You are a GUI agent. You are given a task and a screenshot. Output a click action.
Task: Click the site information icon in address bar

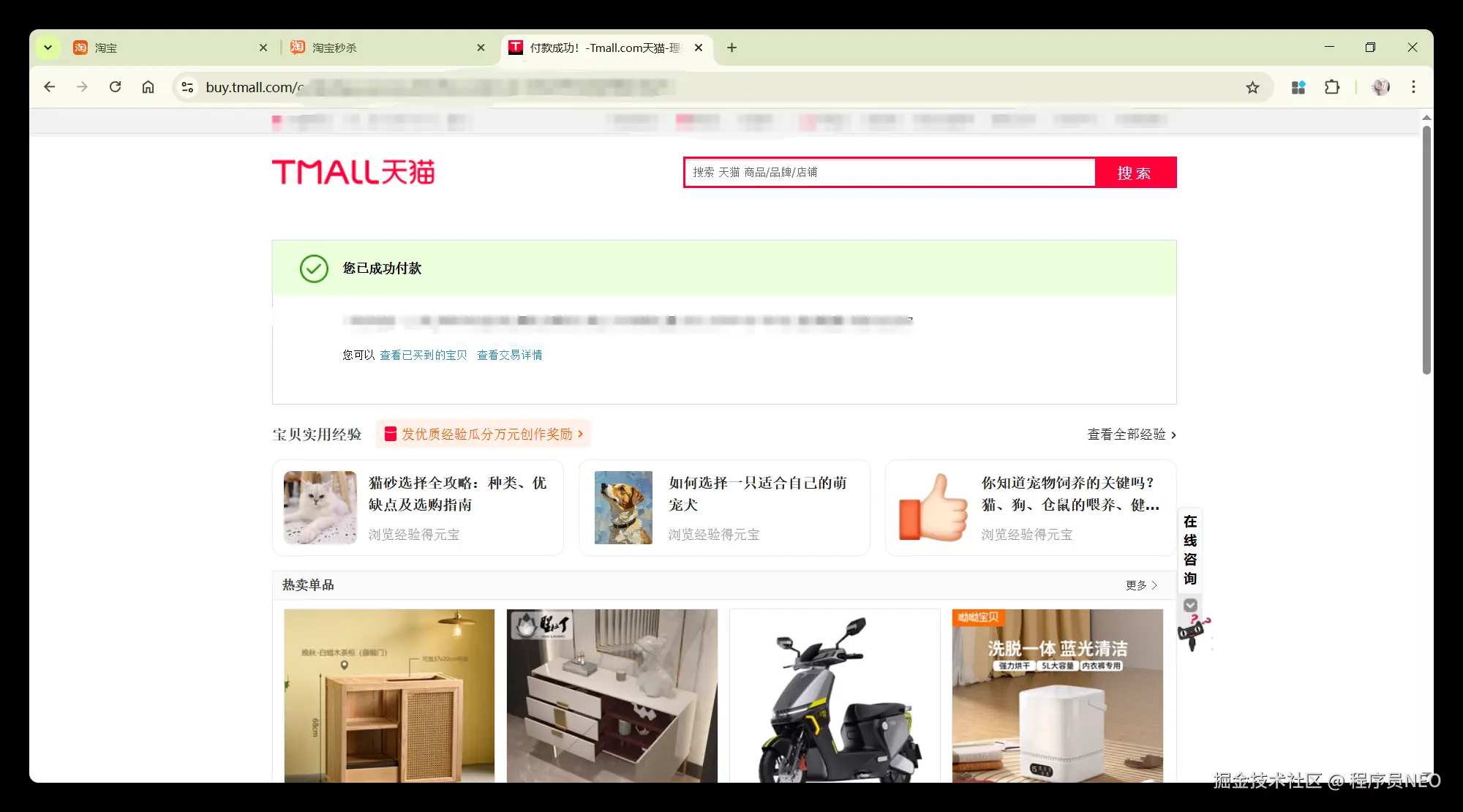187,87
